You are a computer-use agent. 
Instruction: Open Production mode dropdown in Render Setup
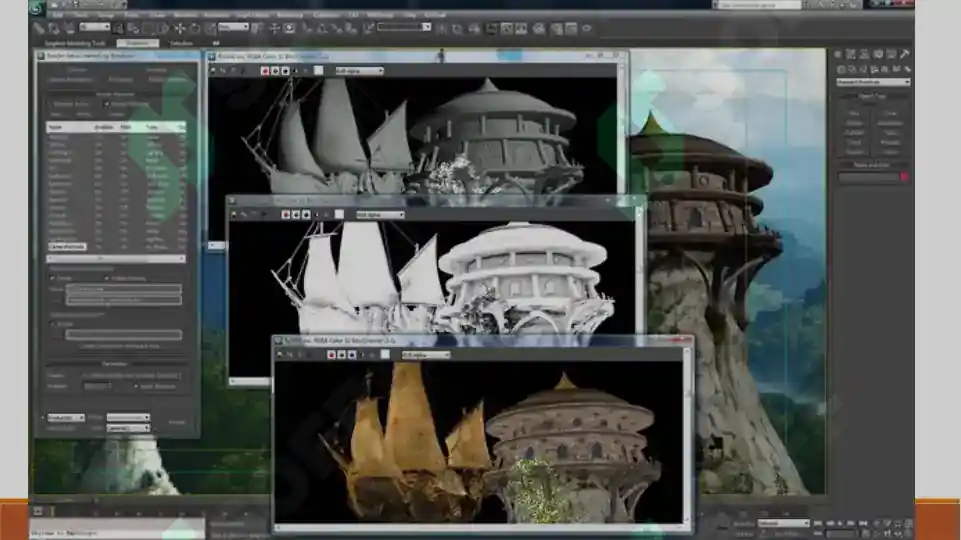click(66, 417)
